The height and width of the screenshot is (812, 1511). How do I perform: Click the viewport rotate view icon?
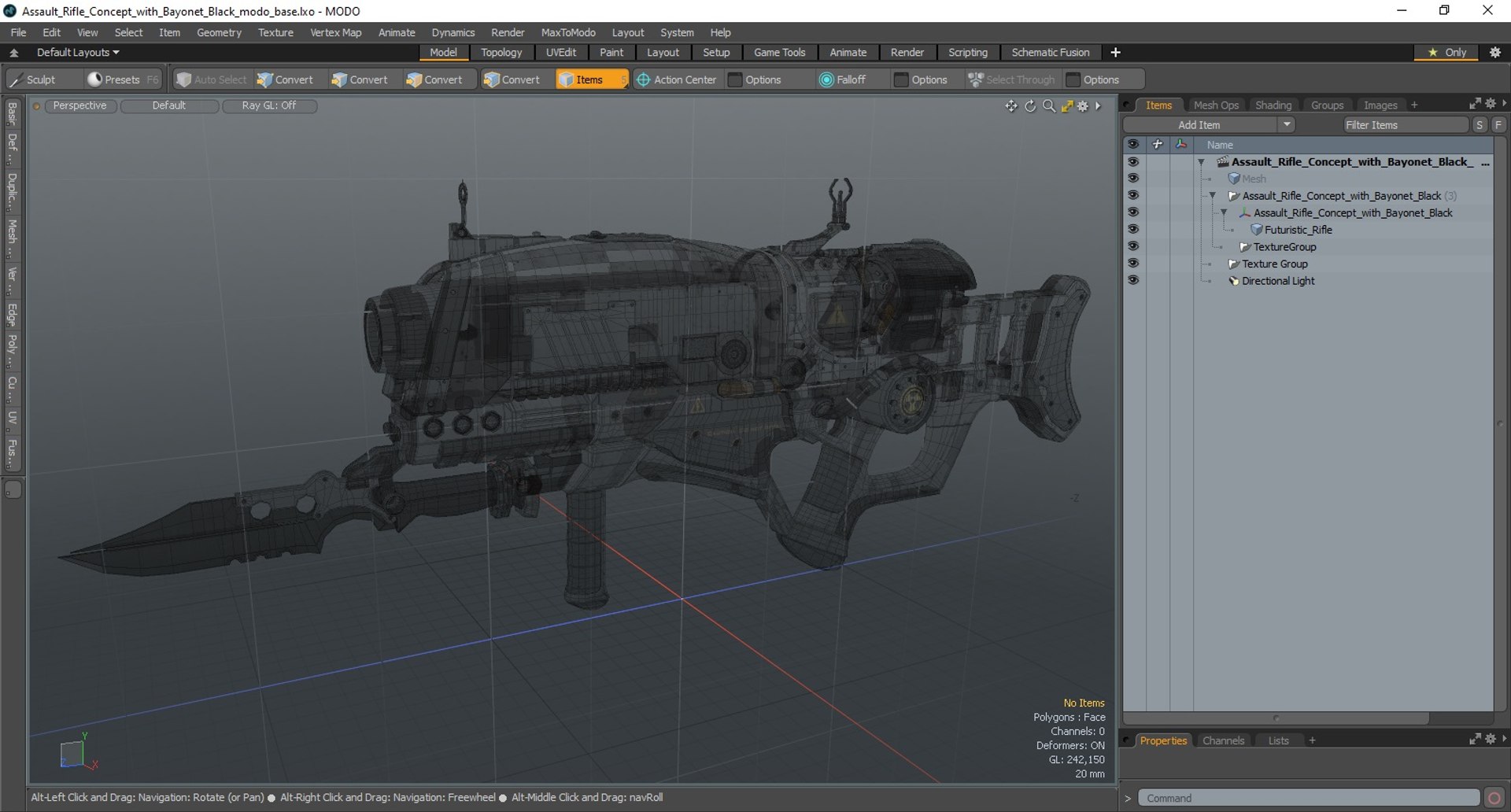[1030, 106]
